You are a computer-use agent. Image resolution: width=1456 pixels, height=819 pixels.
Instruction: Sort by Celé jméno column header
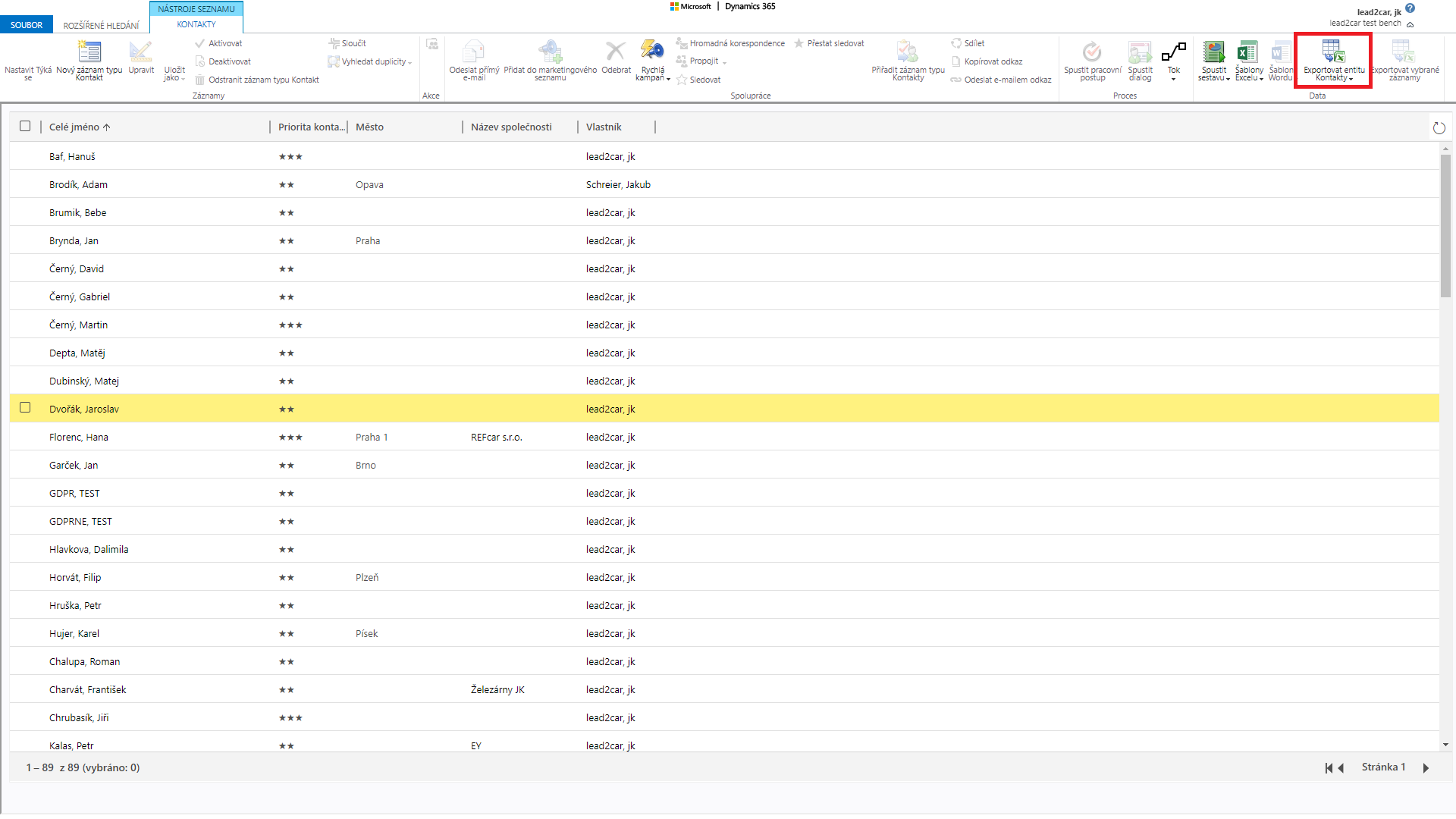74,127
